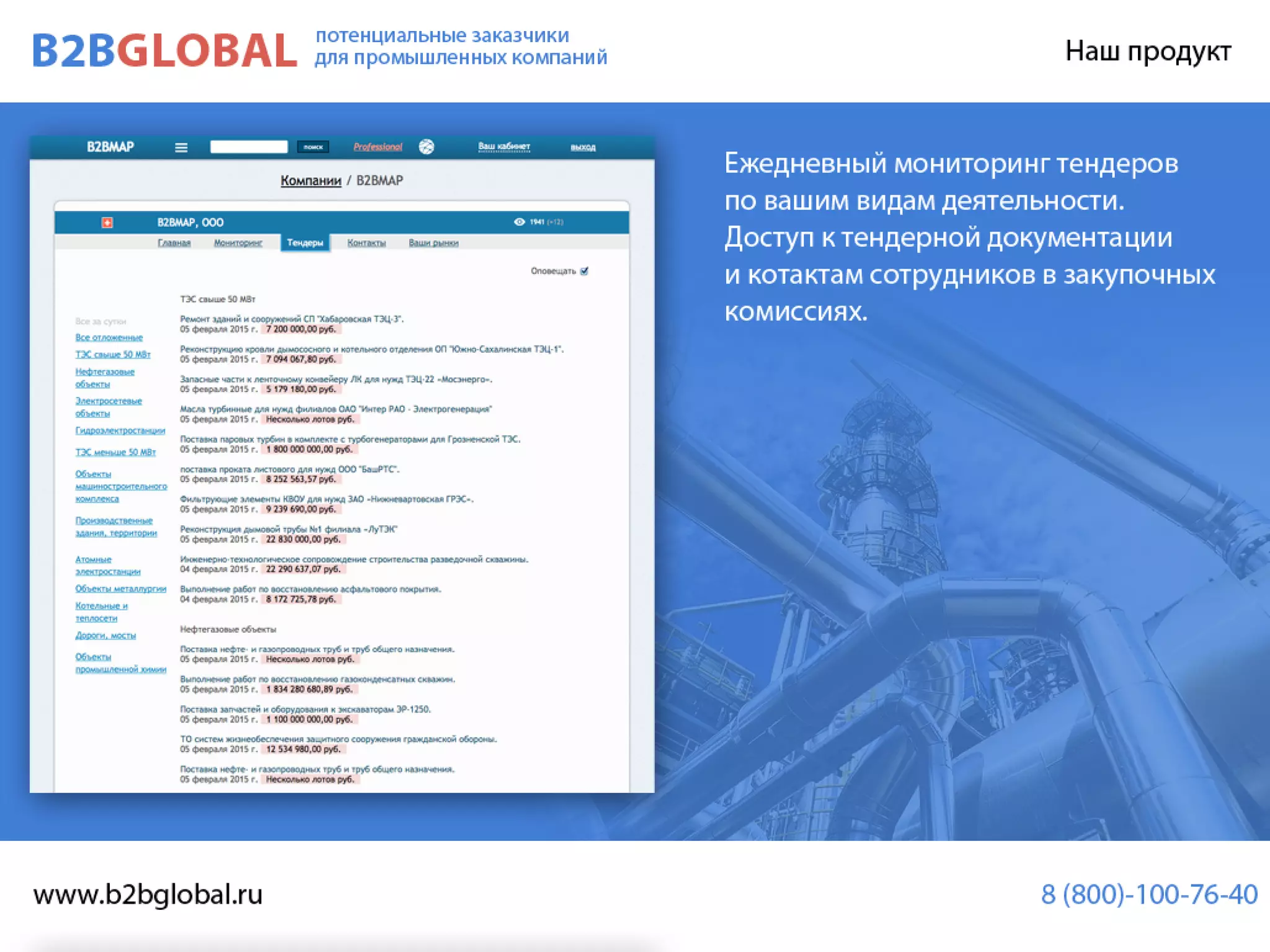Click the Professional plan link
1270x952 pixels.
click(378, 147)
